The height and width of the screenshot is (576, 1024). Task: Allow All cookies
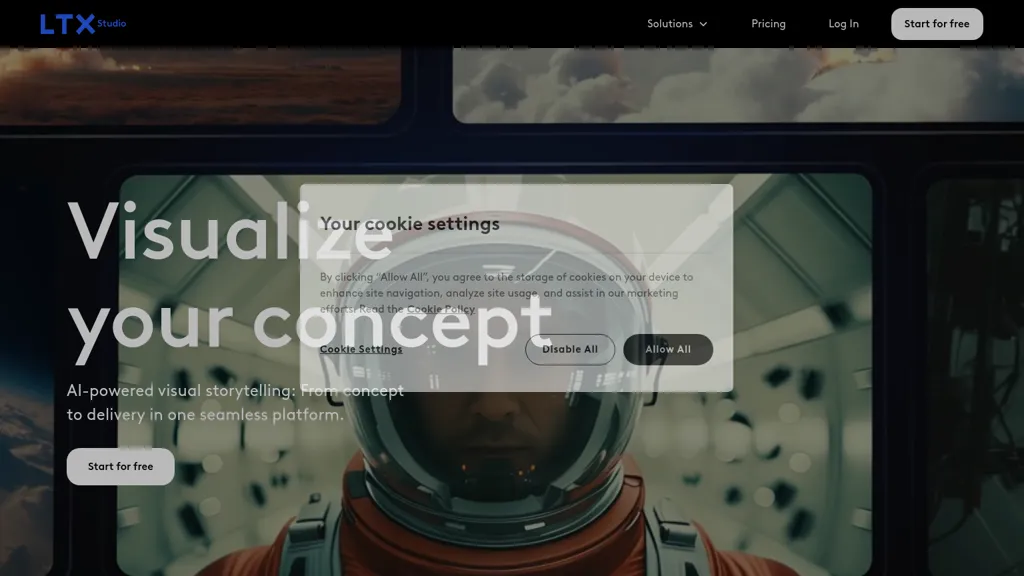point(667,349)
